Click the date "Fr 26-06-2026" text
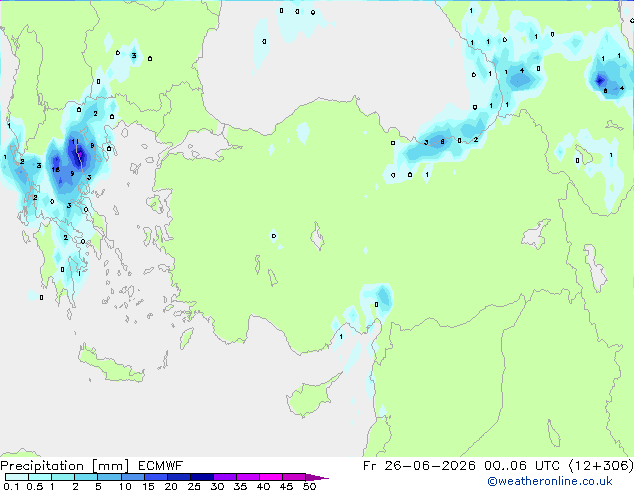 pos(419,466)
